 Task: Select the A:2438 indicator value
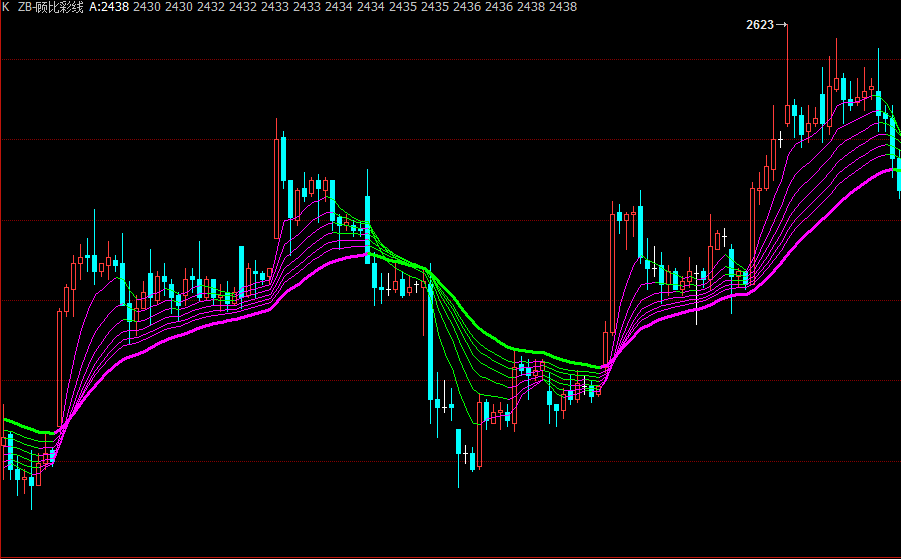[x=109, y=7]
